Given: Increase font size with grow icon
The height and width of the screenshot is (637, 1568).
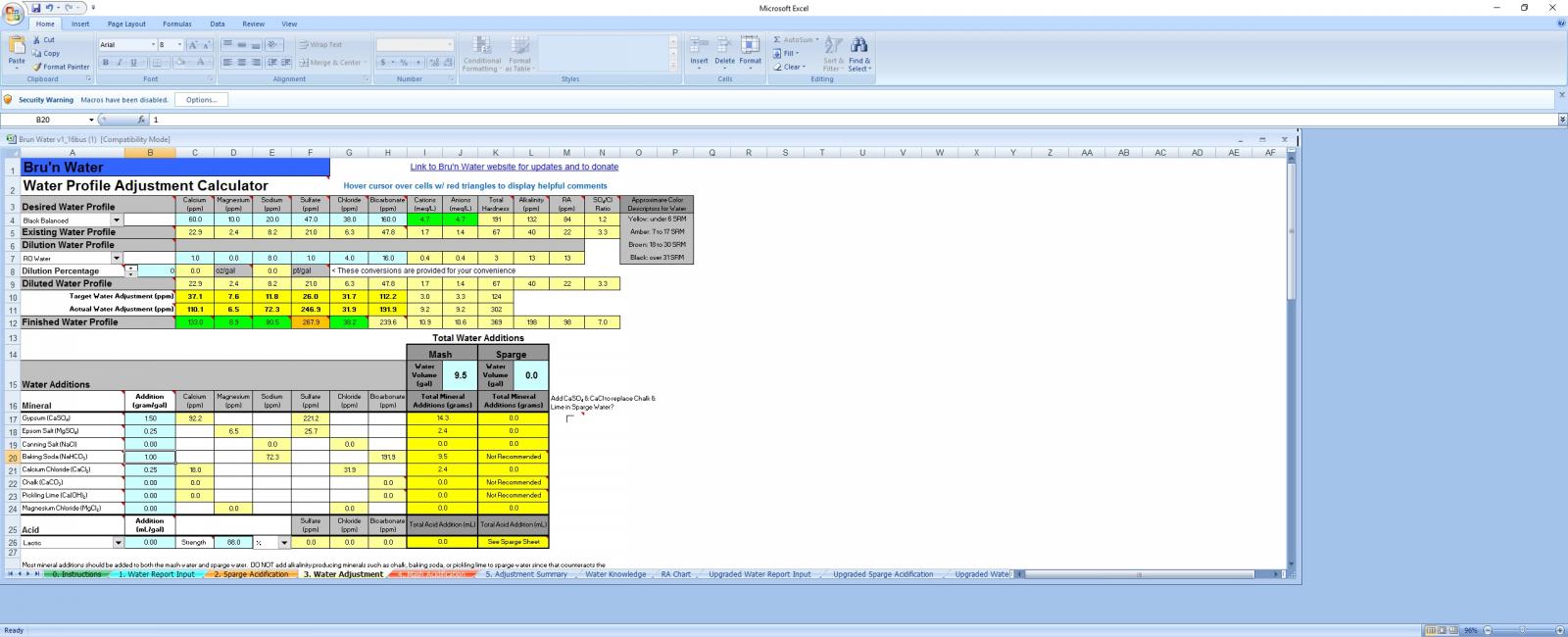Looking at the screenshot, I should coord(193,44).
